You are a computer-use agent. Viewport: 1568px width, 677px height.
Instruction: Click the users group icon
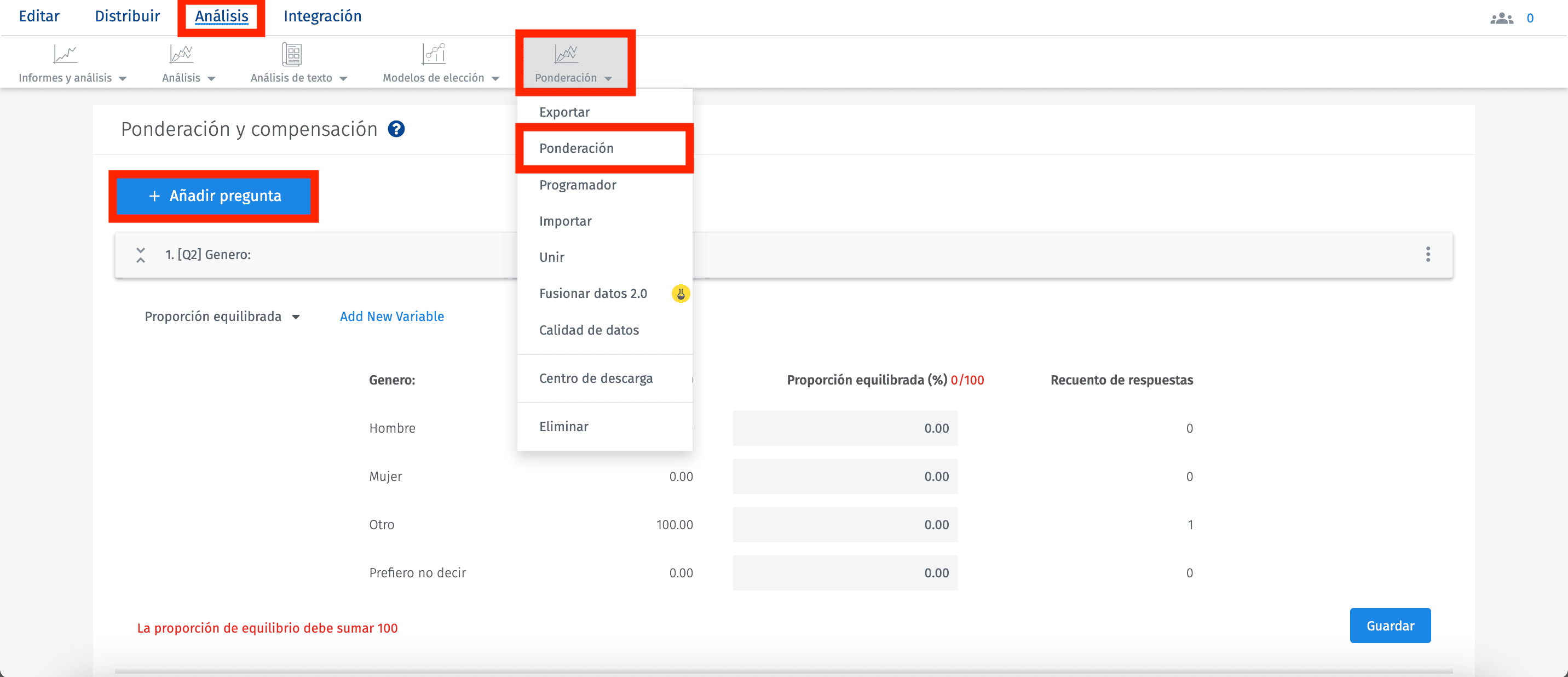coord(1502,18)
